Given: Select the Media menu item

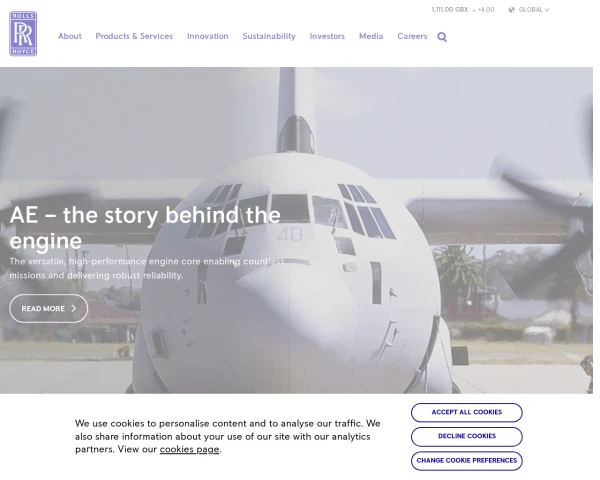Looking at the screenshot, I should [371, 36].
